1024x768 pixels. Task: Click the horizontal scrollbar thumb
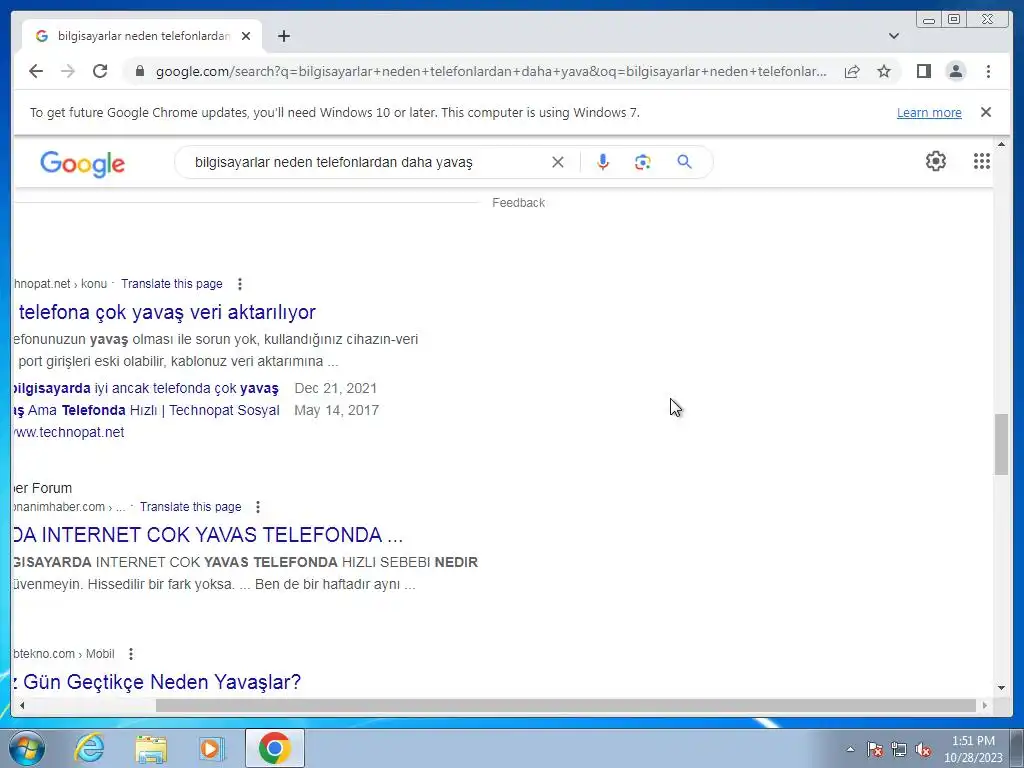click(x=566, y=705)
